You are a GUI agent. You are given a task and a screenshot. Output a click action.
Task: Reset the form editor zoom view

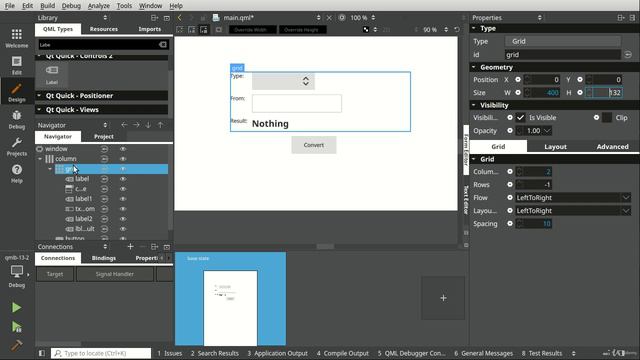pyautogui.click(x=457, y=29)
